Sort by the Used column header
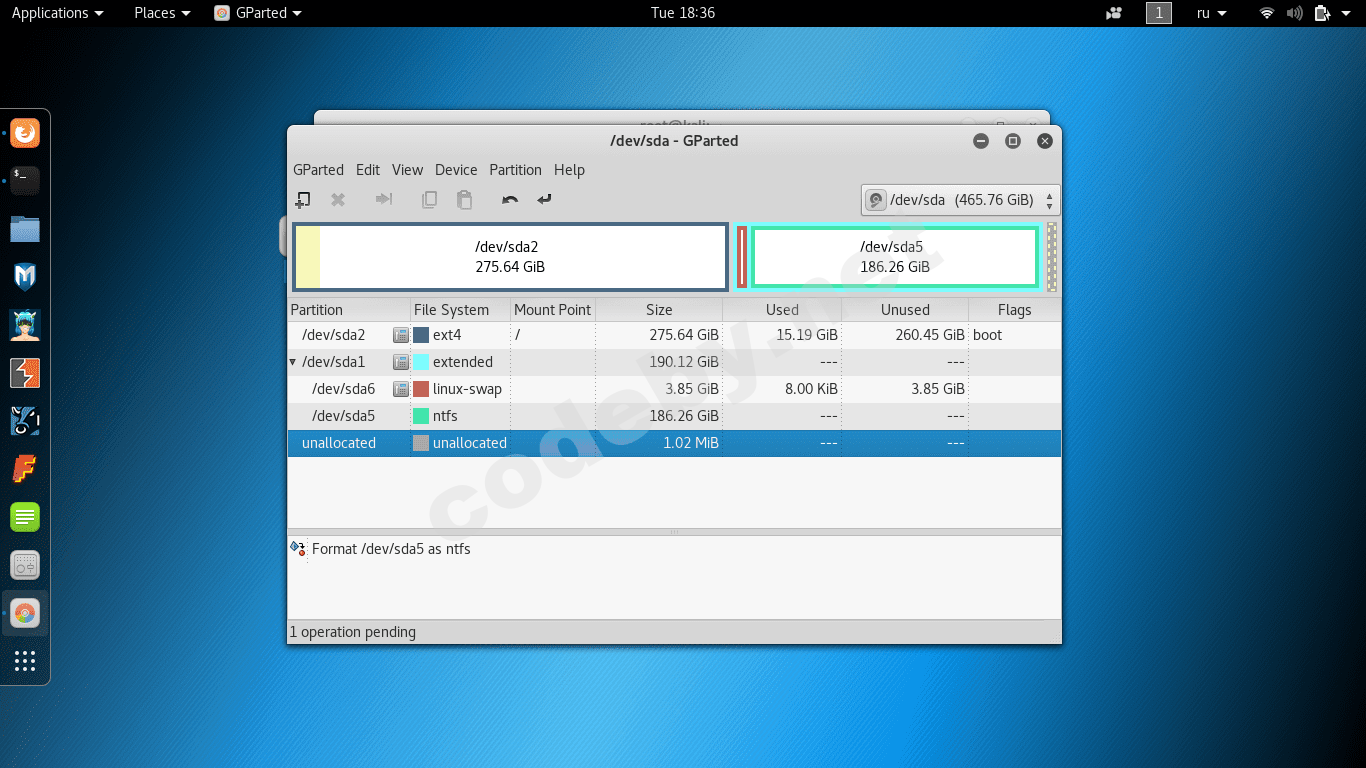Viewport: 1366px width, 768px height. point(782,310)
